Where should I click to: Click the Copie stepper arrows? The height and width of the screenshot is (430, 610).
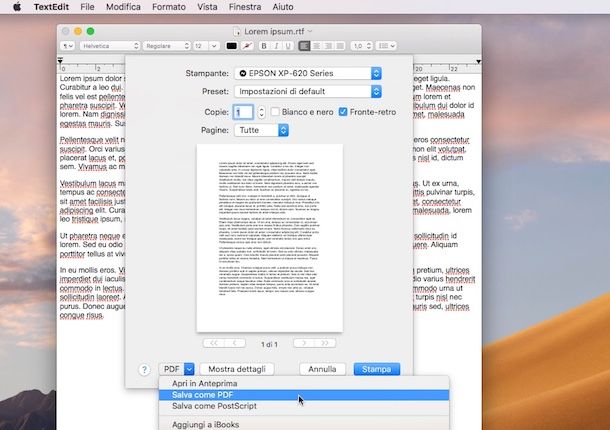261,112
